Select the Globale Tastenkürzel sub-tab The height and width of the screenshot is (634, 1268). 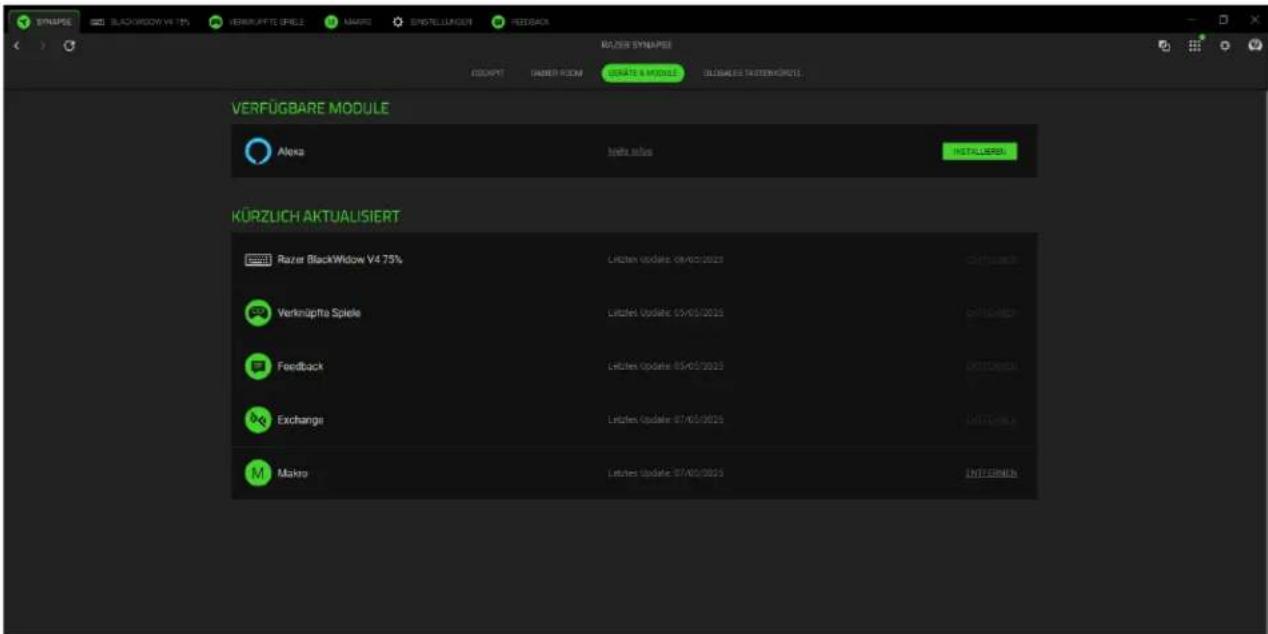(x=751, y=74)
